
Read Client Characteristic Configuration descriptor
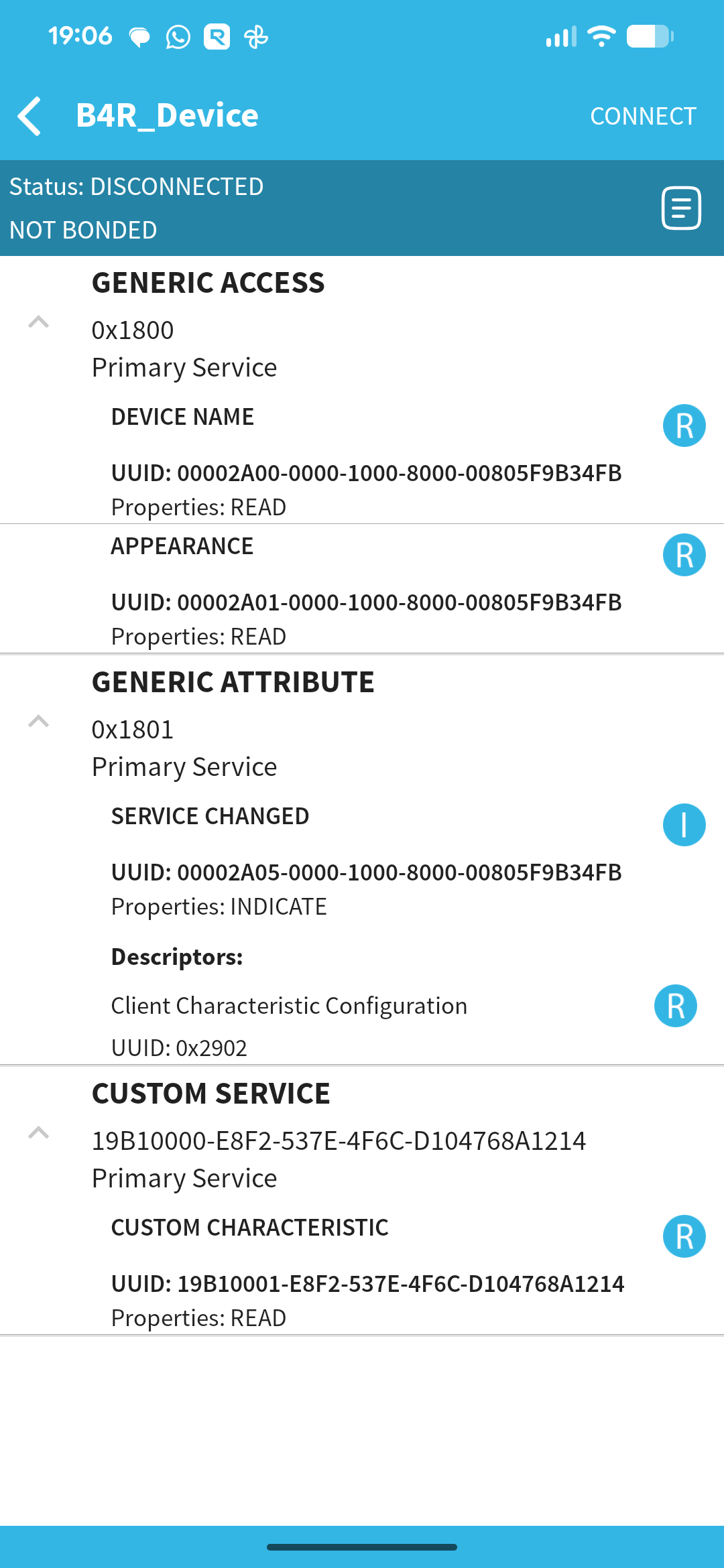pos(675,1006)
